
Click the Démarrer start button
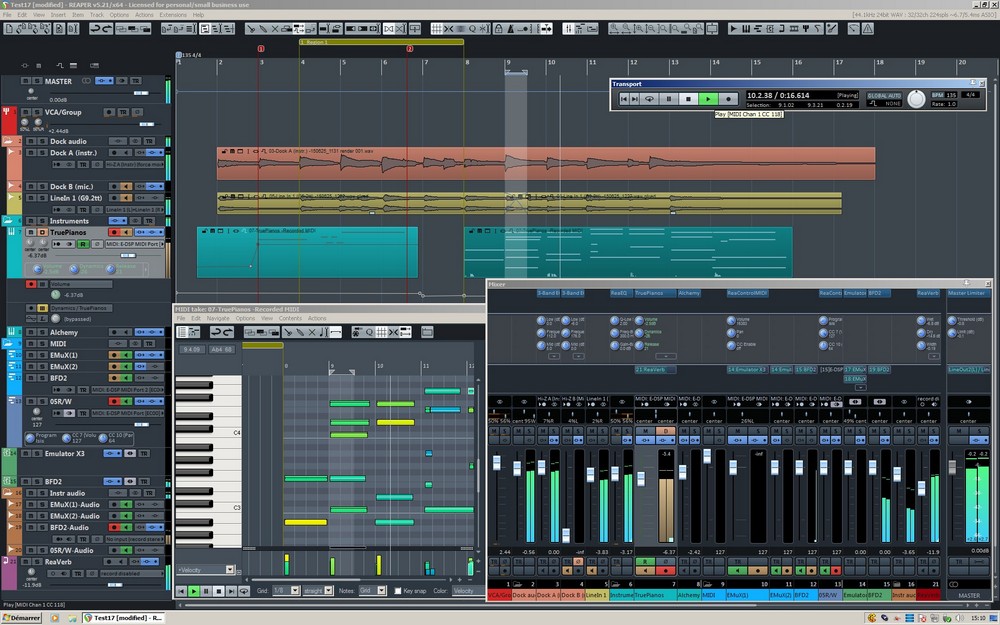(21, 618)
